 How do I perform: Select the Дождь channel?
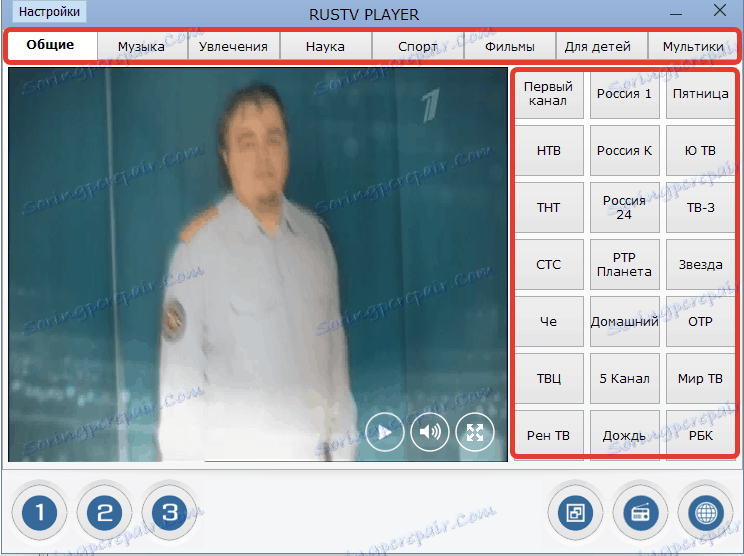624,434
